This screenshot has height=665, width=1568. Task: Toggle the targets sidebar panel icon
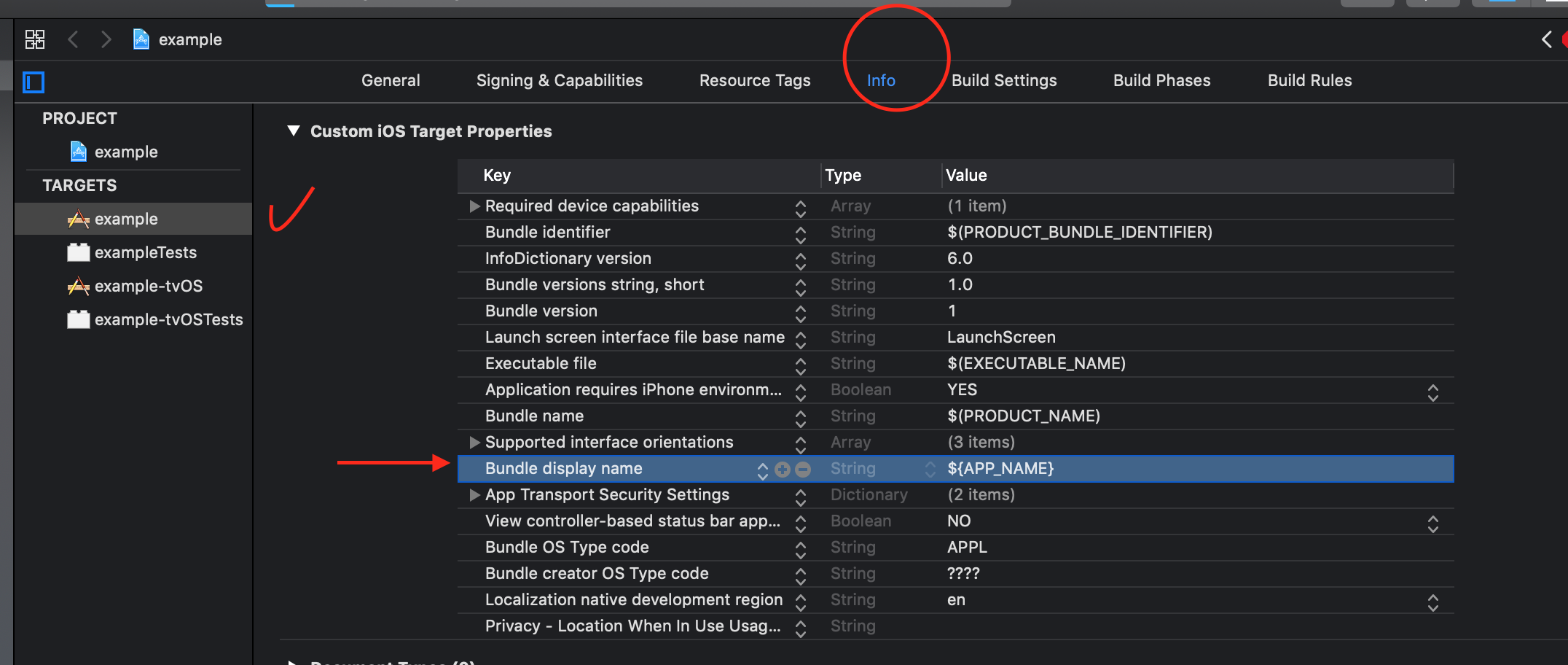pos(34,82)
